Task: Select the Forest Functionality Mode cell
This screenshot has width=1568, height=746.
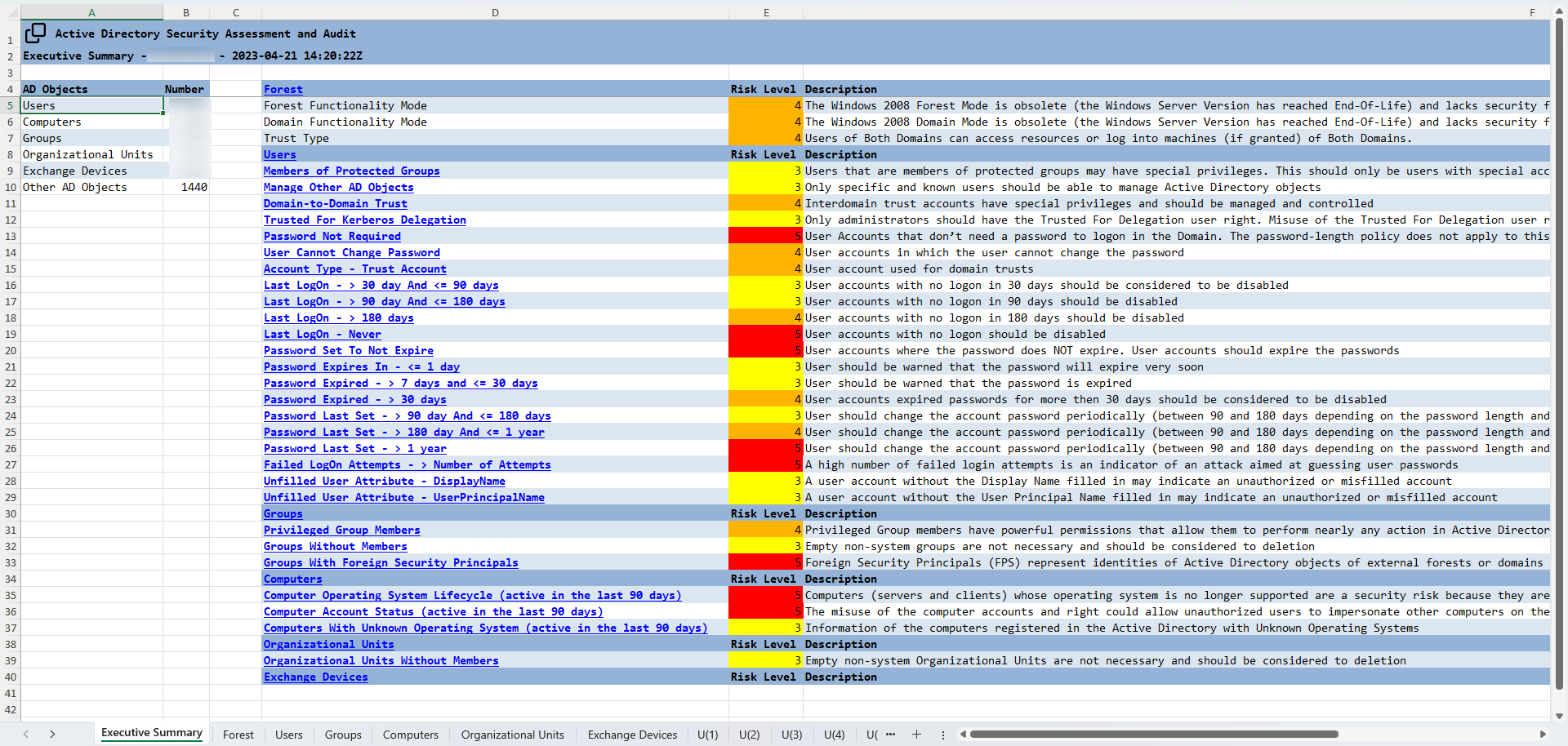Action: coord(495,105)
